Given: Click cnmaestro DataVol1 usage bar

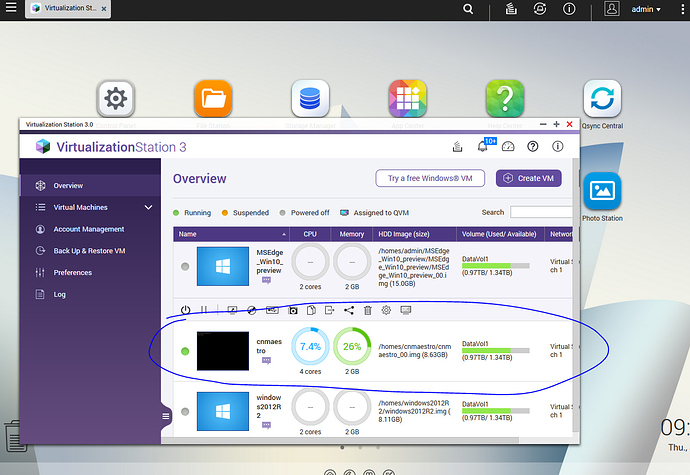Looking at the screenshot, I should tap(495, 351).
